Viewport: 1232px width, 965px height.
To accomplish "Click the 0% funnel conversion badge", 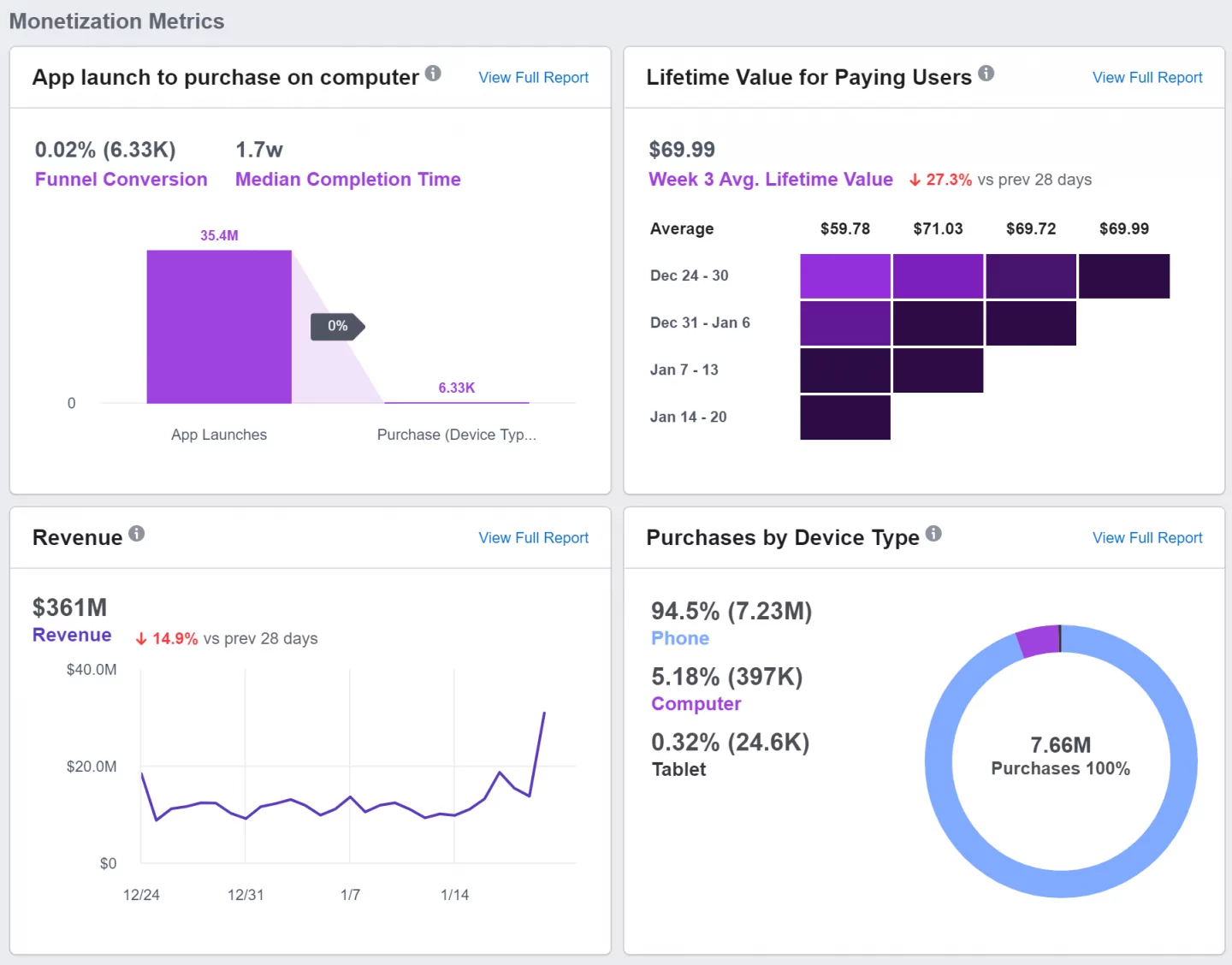I will point(338,326).
